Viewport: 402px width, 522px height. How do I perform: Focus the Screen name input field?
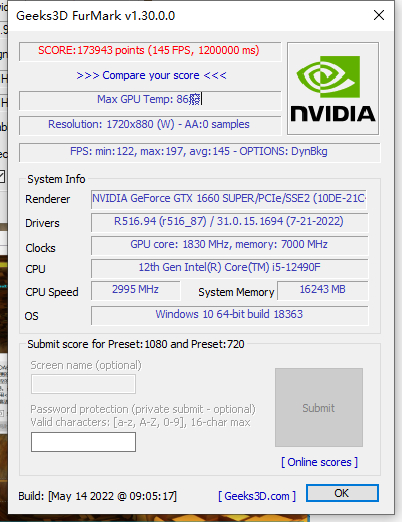(83, 384)
